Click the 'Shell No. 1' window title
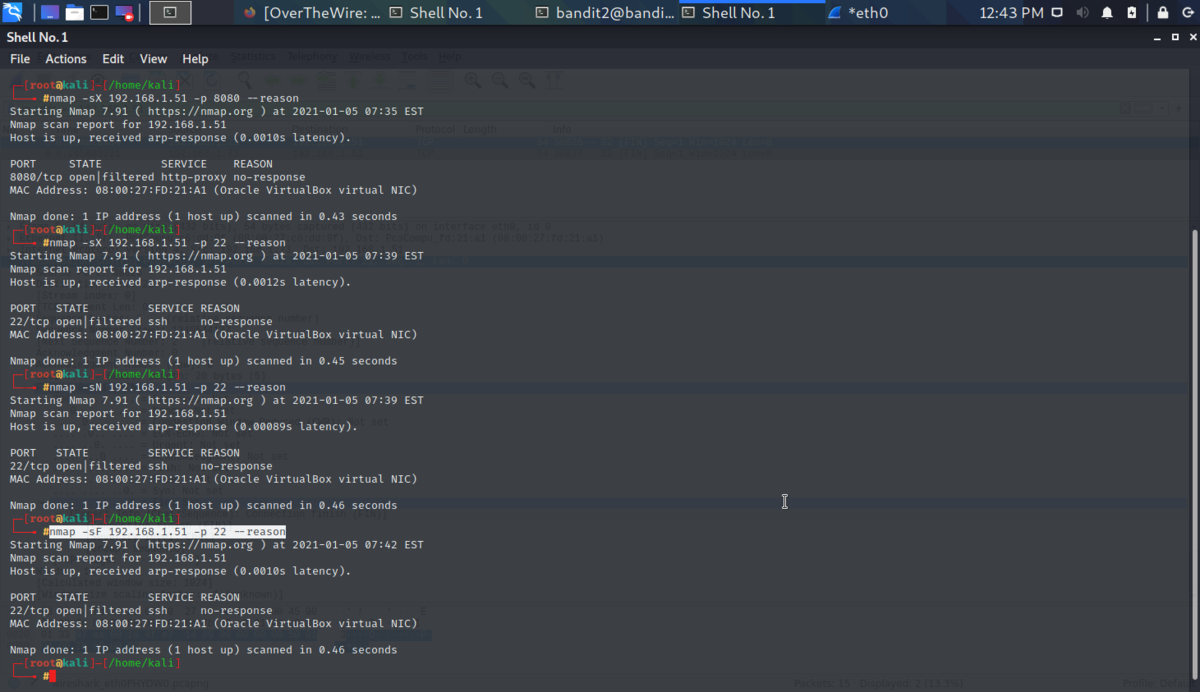 pyautogui.click(x=37, y=37)
